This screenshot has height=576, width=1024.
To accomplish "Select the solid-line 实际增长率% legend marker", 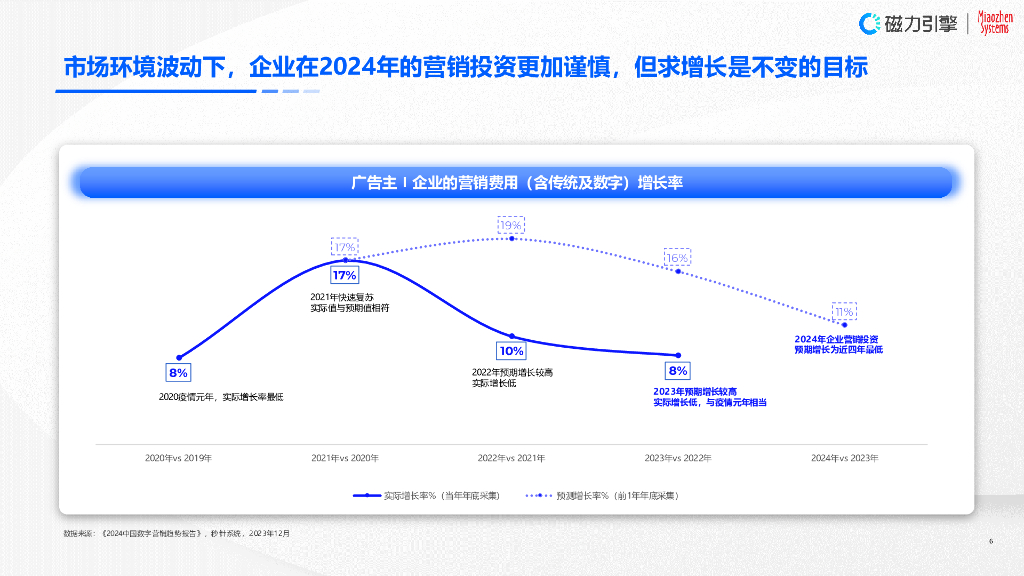I will [367, 494].
